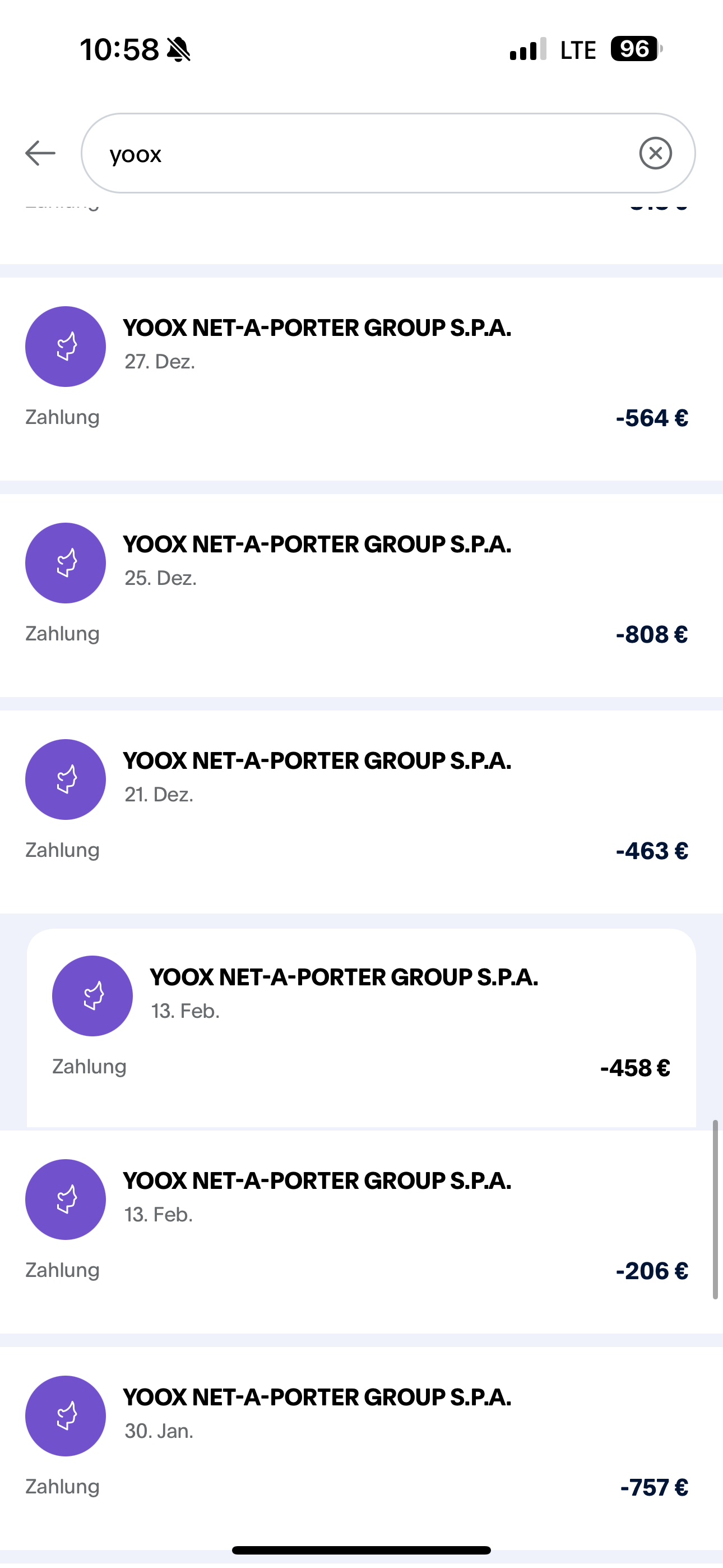Open the -808 € YOOX transaction
This screenshot has height=1568, width=723.
point(361,596)
